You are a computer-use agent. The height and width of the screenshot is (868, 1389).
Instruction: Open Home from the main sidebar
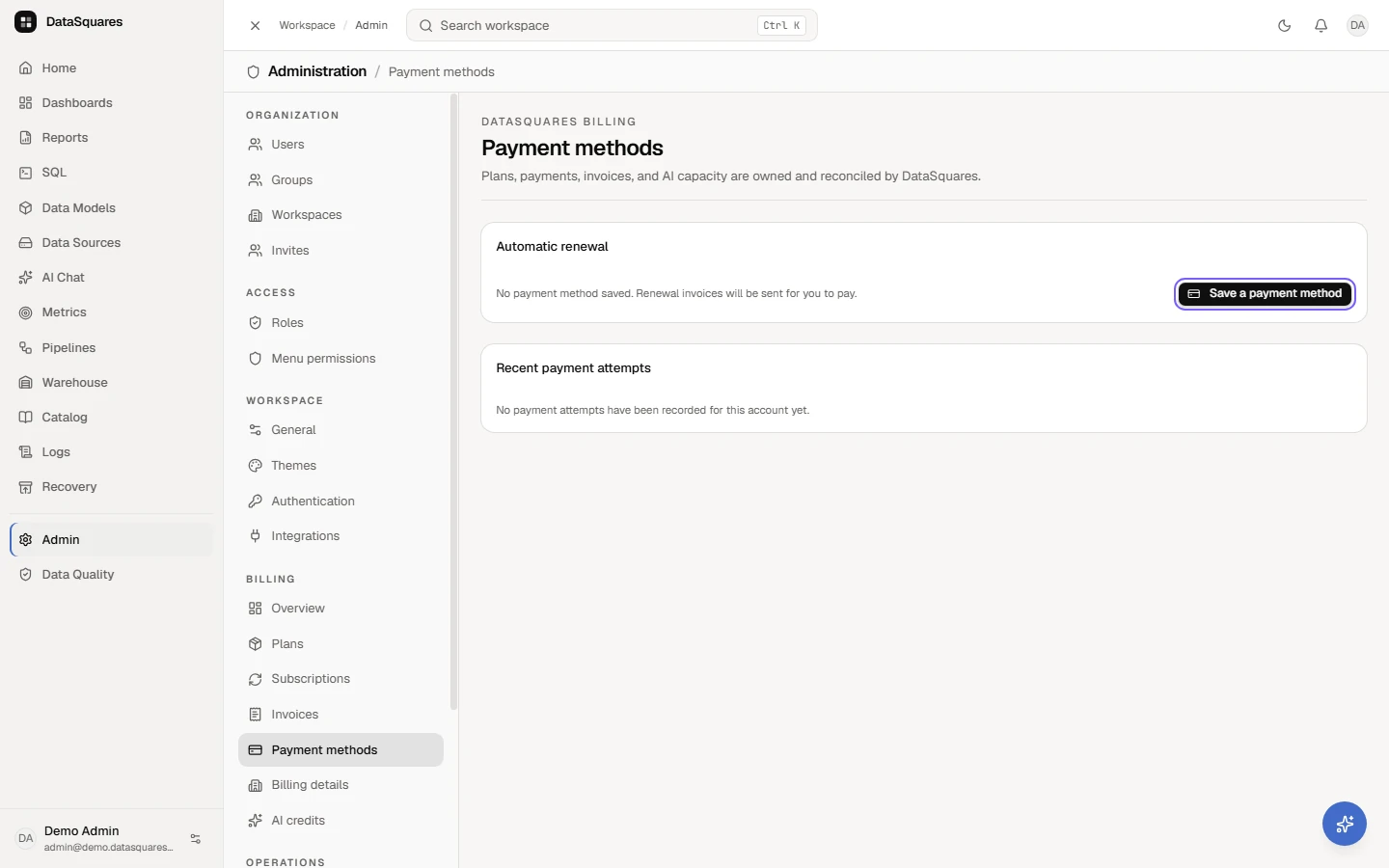111,68
